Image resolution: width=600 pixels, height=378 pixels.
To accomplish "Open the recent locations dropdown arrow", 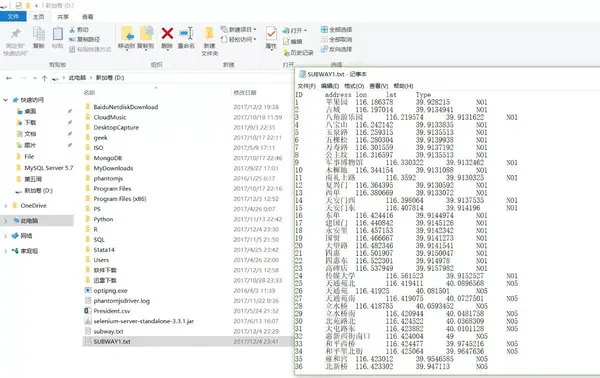I will (34, 78).
